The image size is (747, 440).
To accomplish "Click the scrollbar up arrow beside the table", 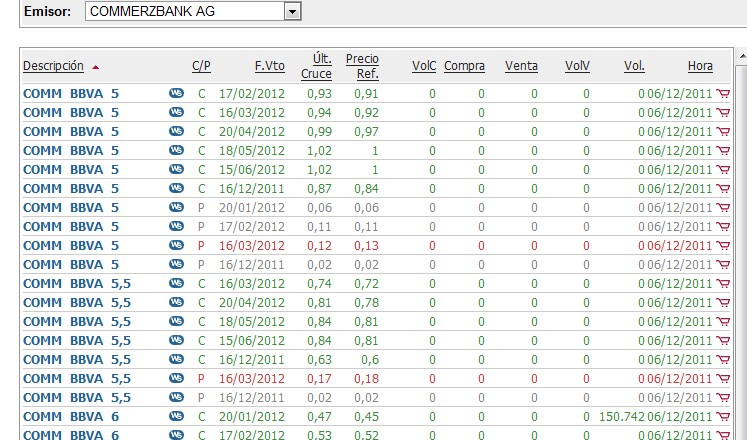I will tap(742, 57).
